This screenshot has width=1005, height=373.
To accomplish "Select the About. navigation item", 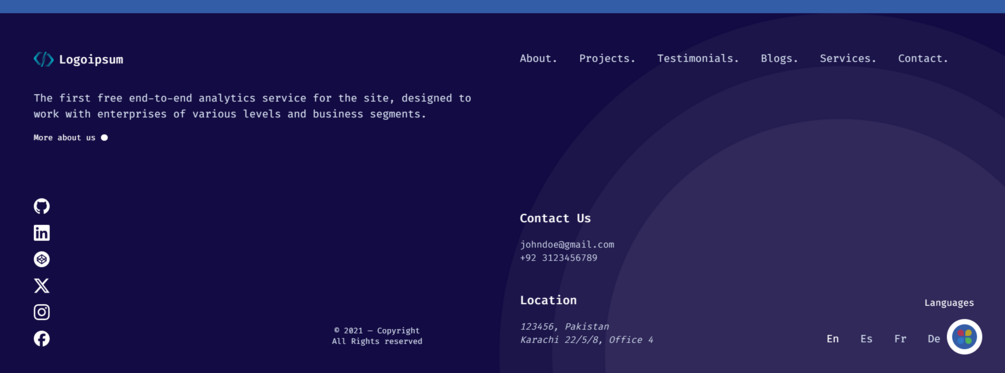I will (538, 58).
